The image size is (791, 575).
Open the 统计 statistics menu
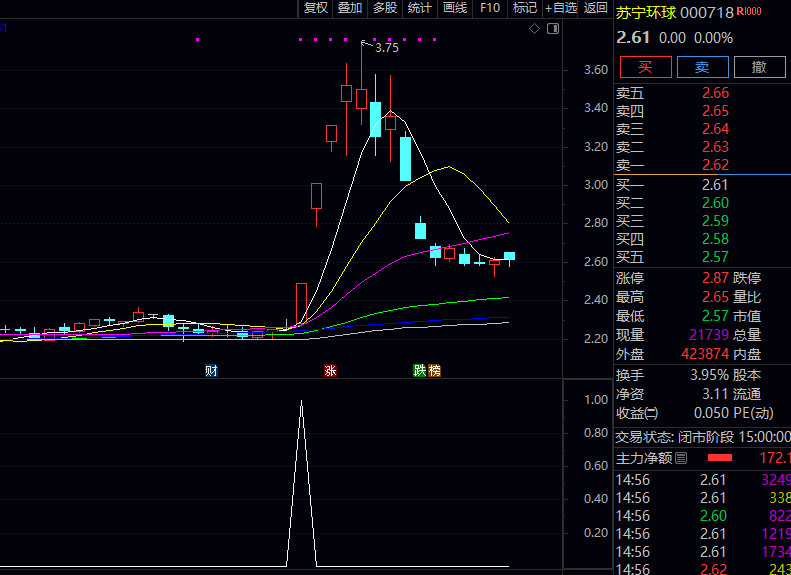pos(420,8)
